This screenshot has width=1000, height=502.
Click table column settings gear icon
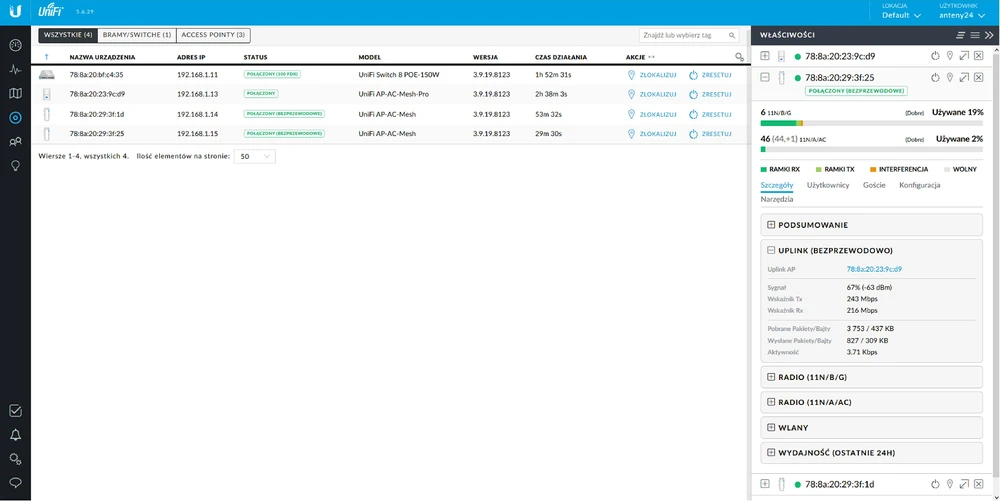click(x=739, y=57)
